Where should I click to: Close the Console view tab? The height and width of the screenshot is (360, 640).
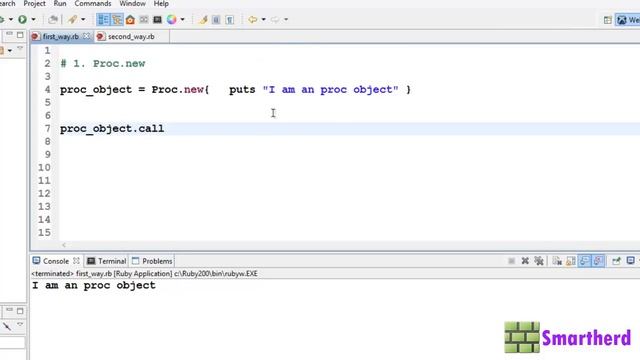(76, 260)
